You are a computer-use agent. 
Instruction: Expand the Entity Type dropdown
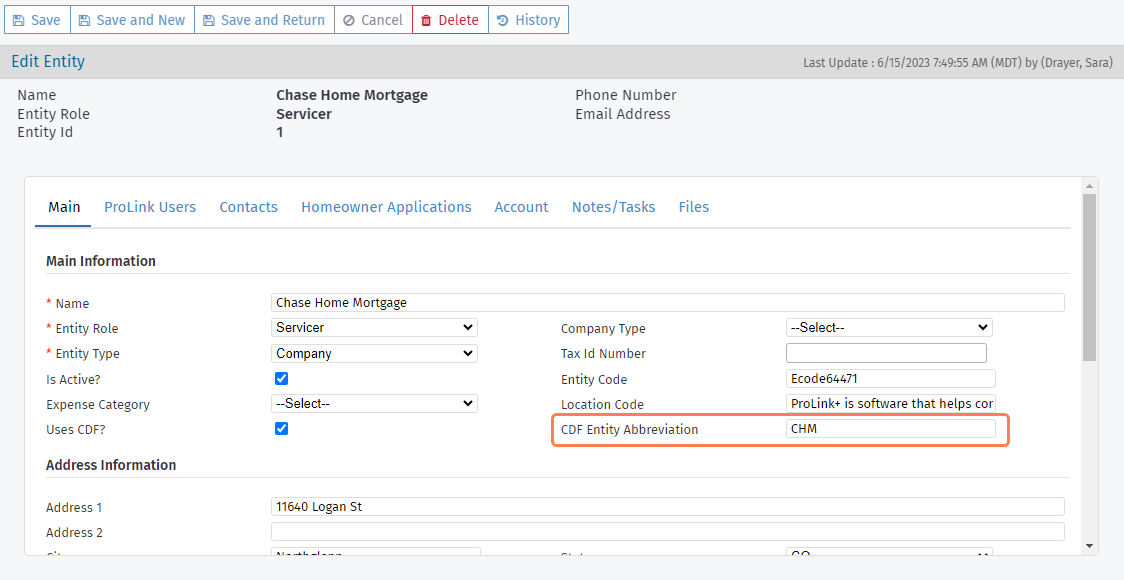click(374, 353)
